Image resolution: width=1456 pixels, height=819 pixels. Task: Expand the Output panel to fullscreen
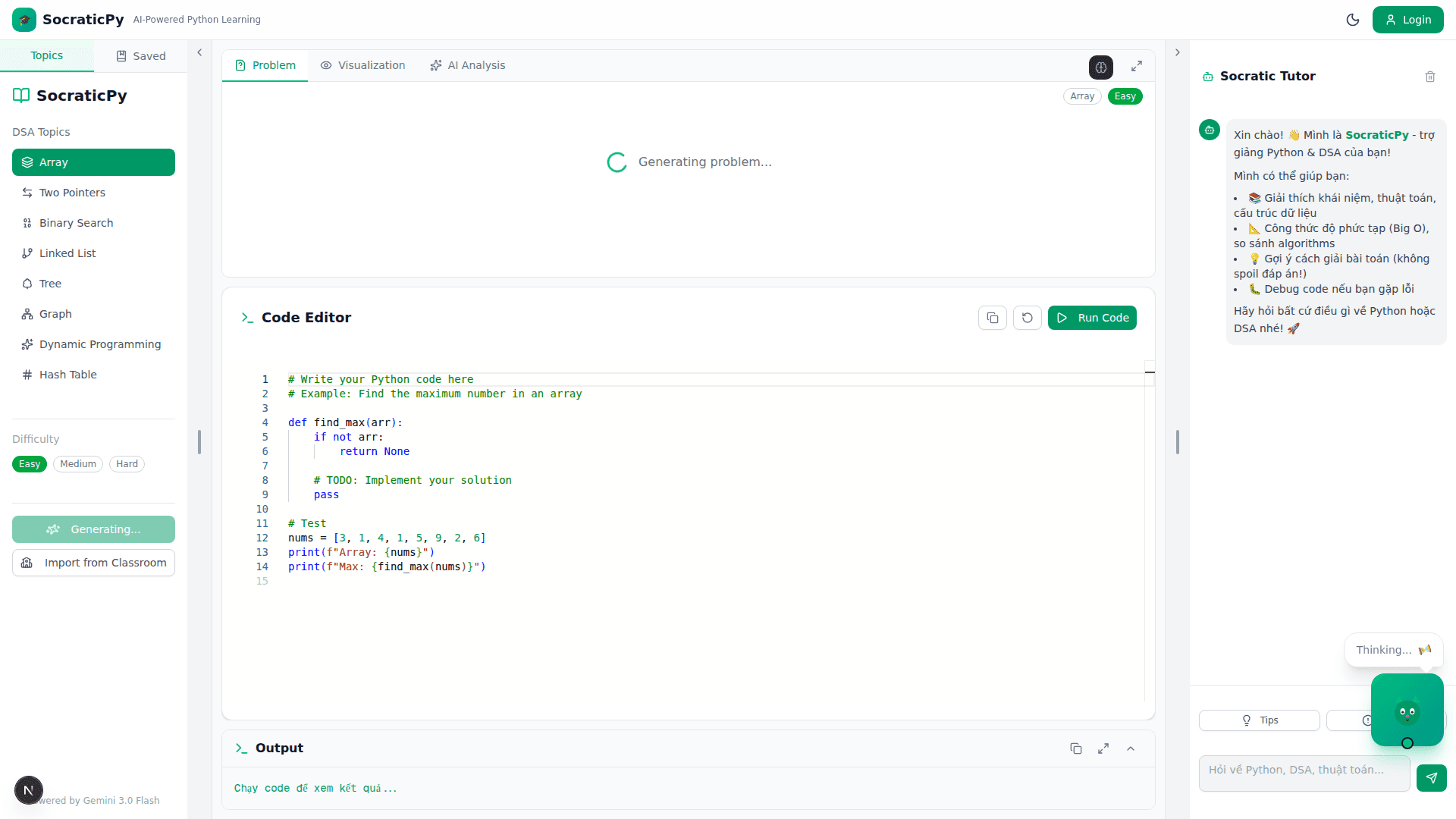click(x=1103, y=748)
